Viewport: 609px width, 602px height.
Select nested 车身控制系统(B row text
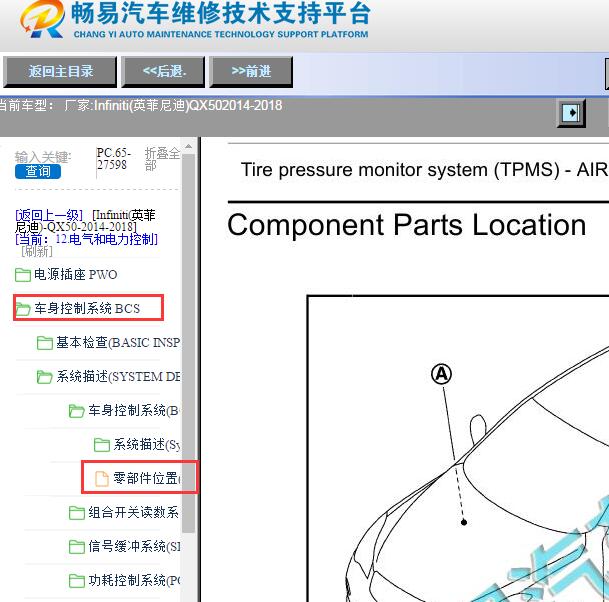tap(134, 411)
